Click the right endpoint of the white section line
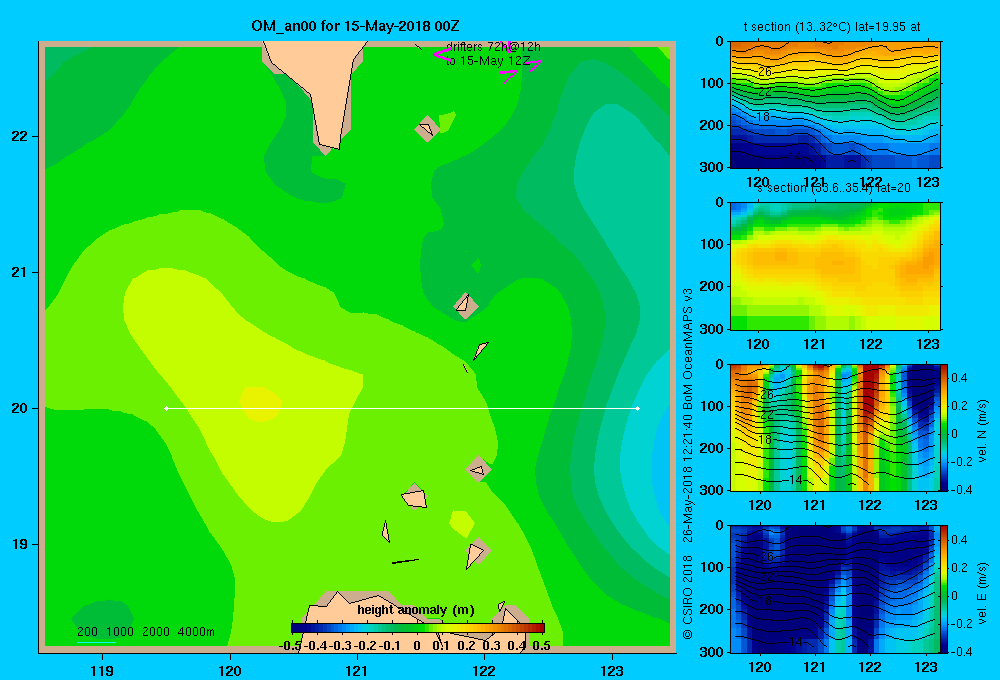The height and width of the screenshot is (680, 1000). (638, 408)
